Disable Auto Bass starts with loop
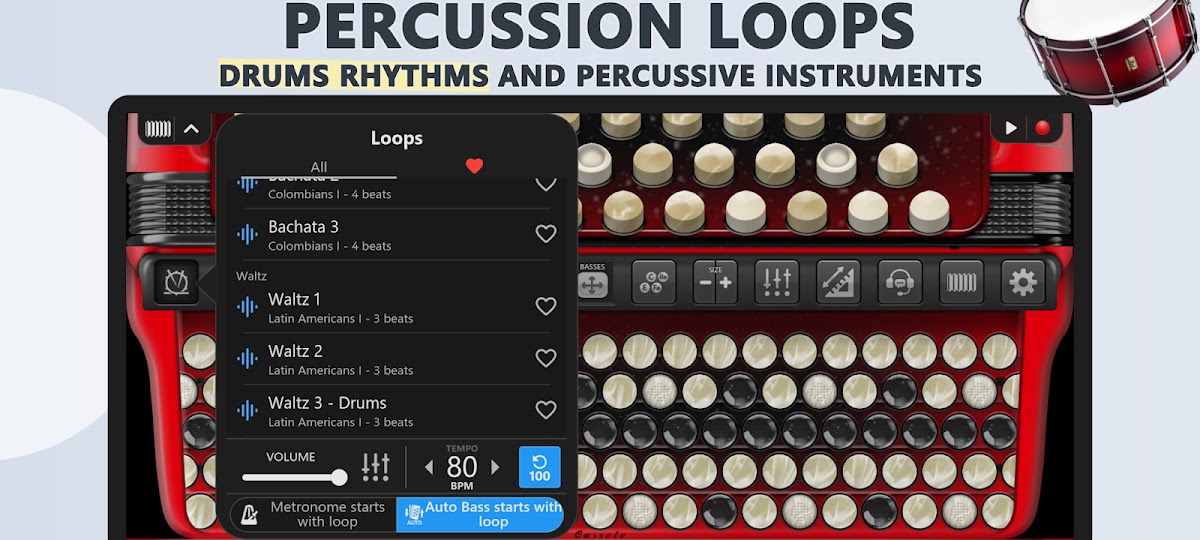 pos(480,515)
